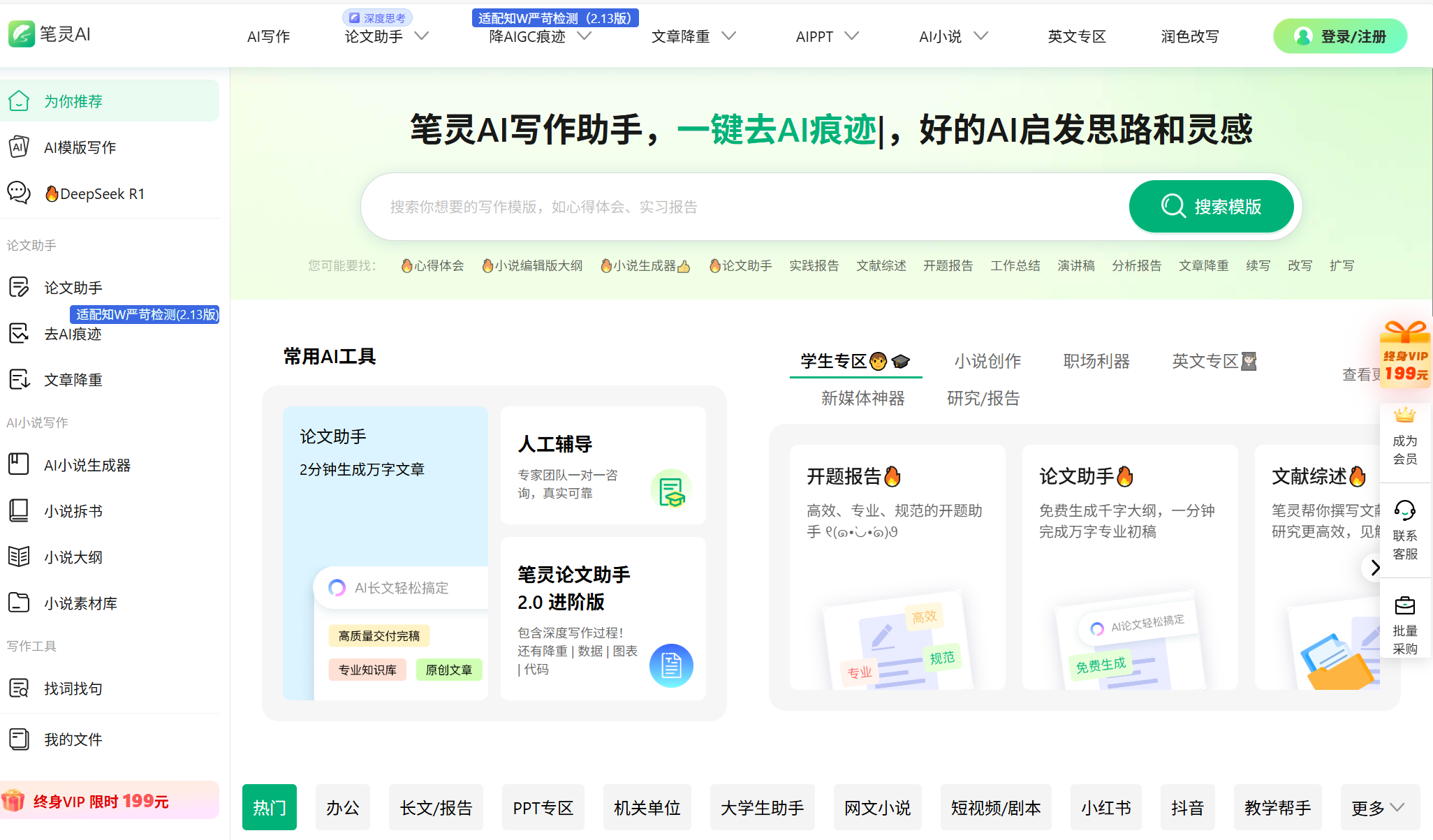Click the 小说编辑版大纲 suggestion link
This screenshot has height=840, width=1433.
click(532, 265)
